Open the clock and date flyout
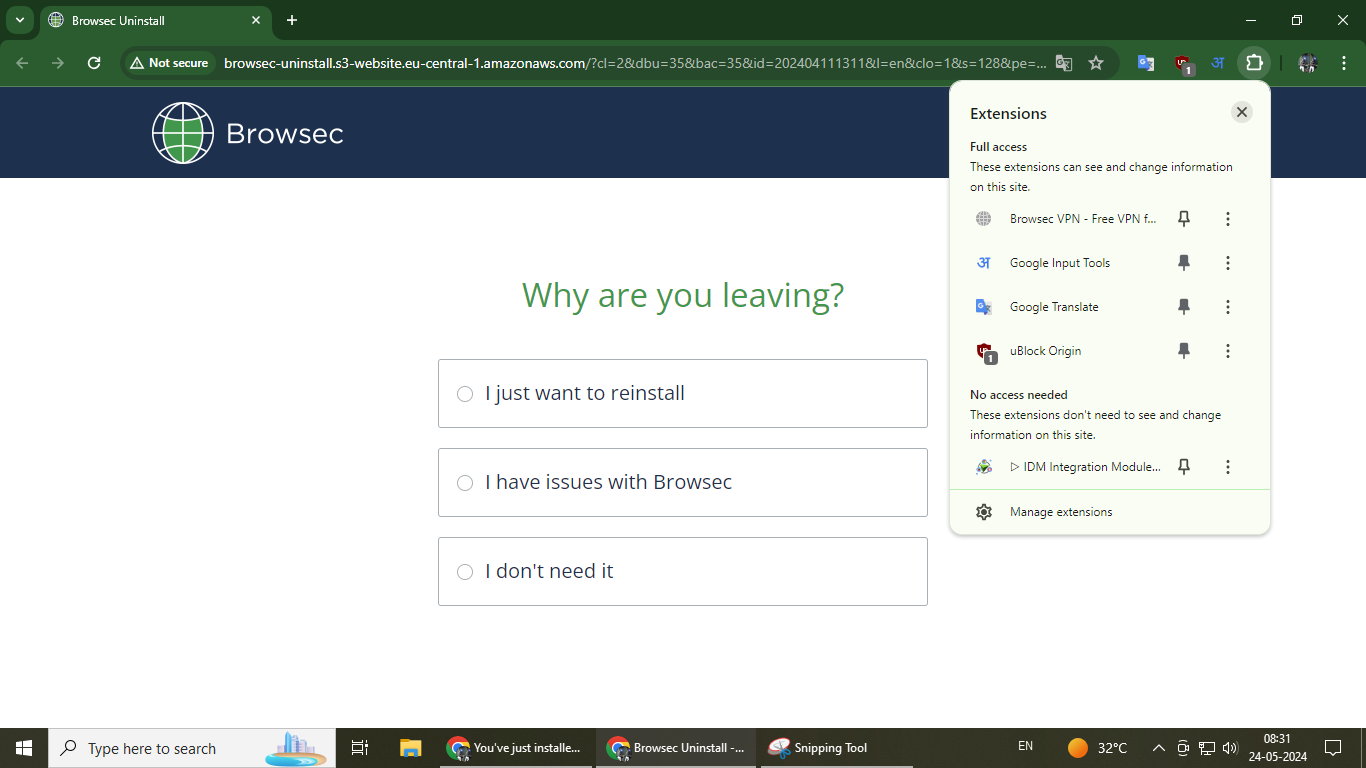The image size is (1366, 768). click(x=1277, y=748)
